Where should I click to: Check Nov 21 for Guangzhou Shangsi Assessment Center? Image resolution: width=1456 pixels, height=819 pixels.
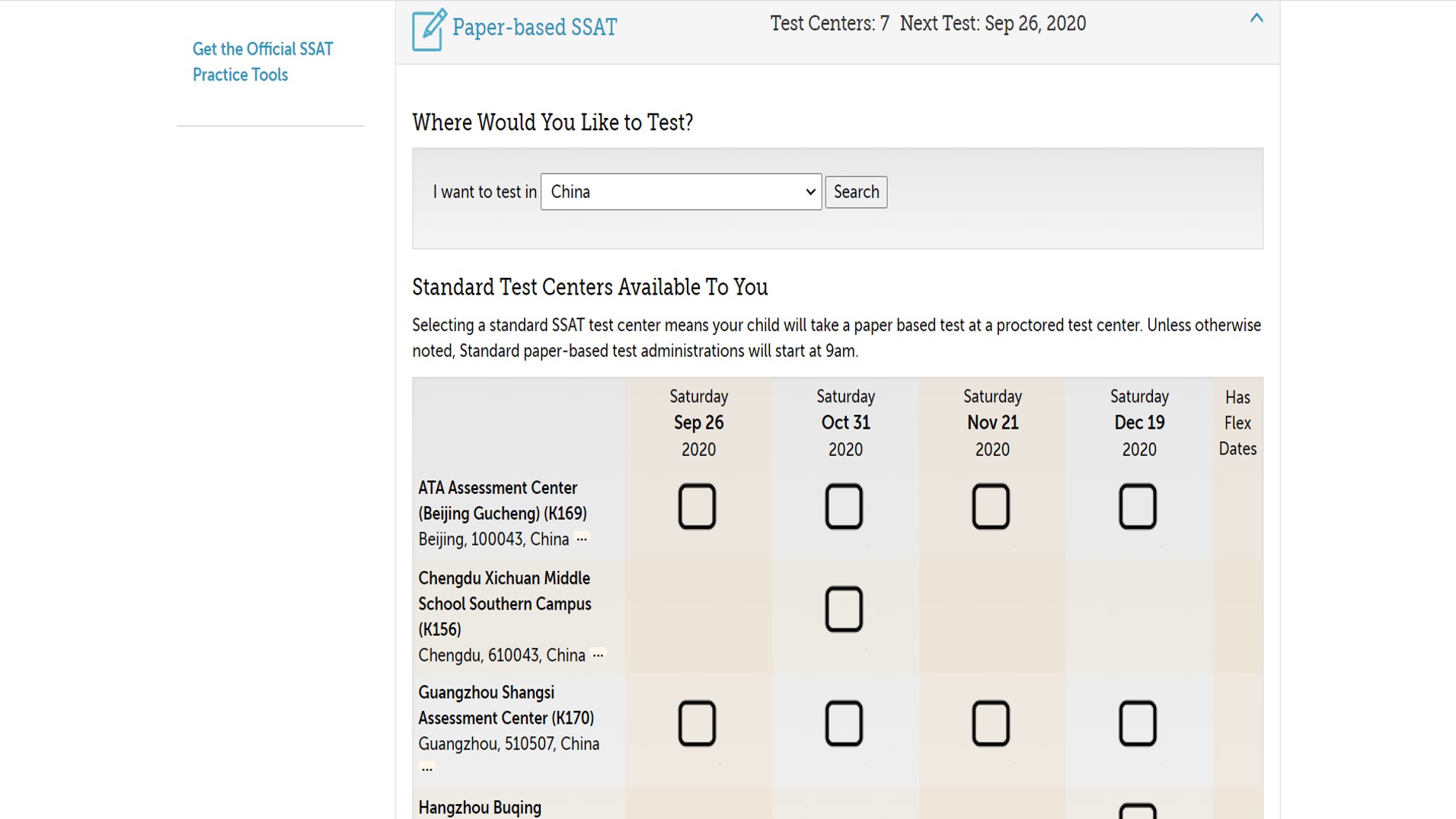click(x=991, y=723)
